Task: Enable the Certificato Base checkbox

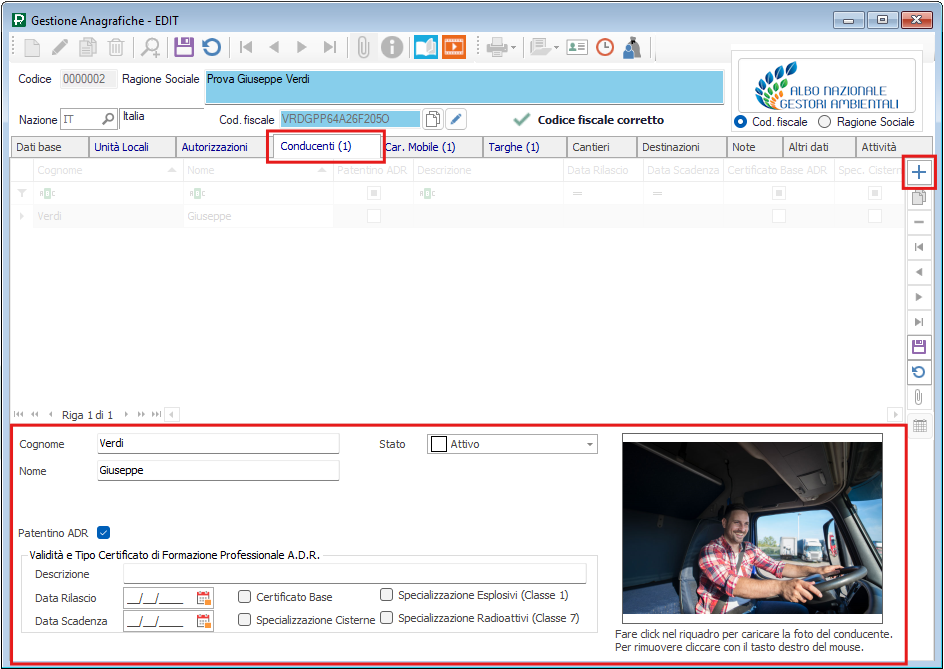Action: (x=245, y=597)
